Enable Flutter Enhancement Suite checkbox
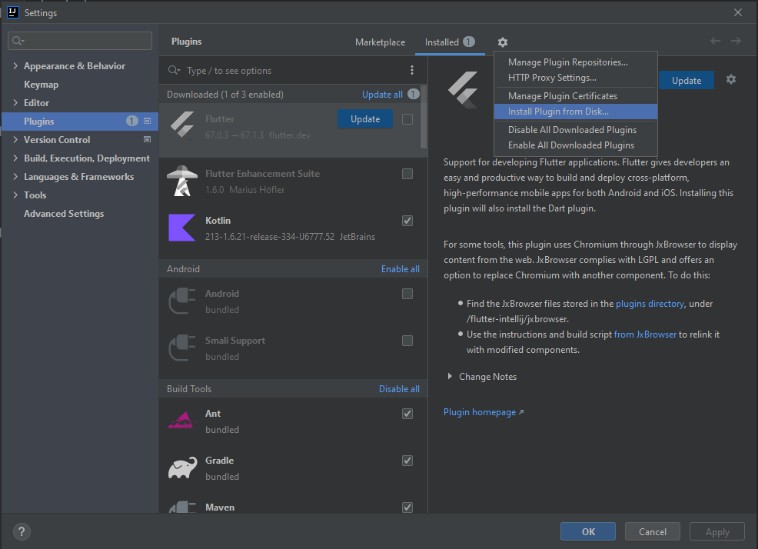Screen dimensions: 758x549 [408, 173]
